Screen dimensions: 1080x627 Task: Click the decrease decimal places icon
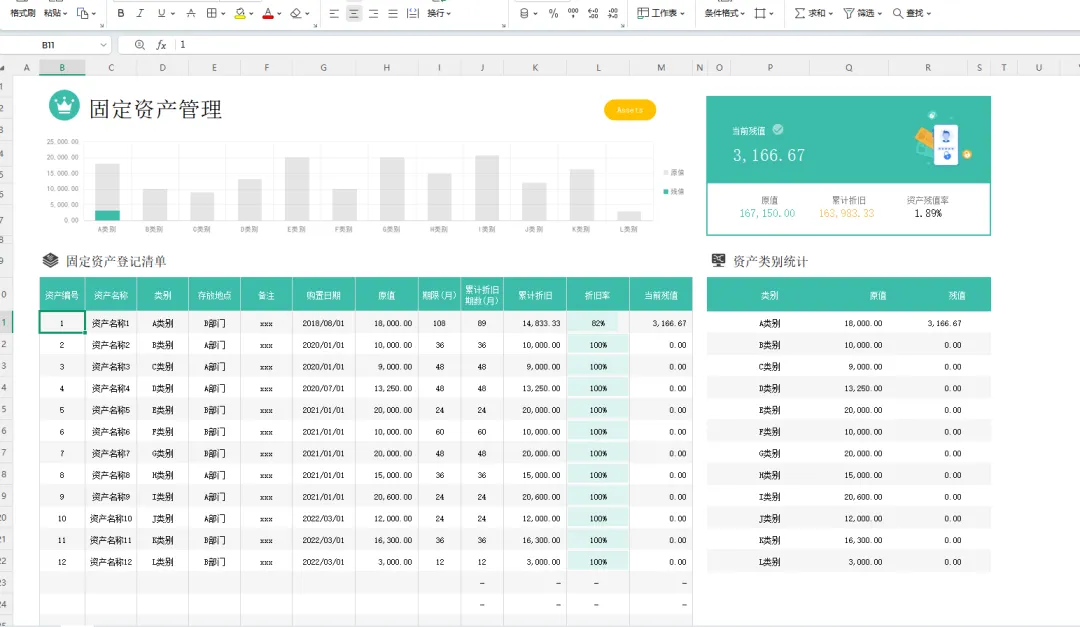pos(613,13)
